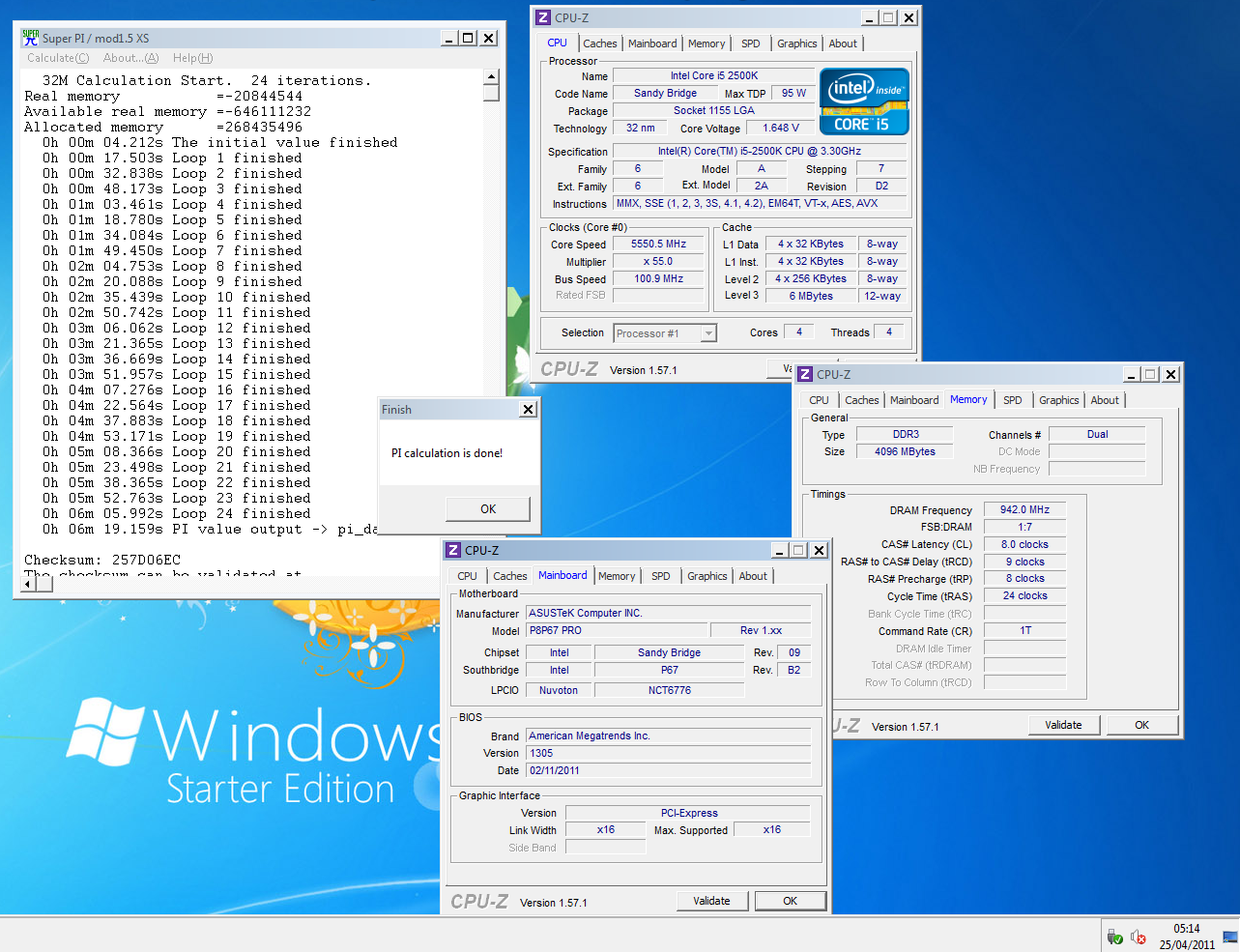Click the processor name Intel Core i5 2500K
The image size is (1240, 952).
click(x=714, y=75)
